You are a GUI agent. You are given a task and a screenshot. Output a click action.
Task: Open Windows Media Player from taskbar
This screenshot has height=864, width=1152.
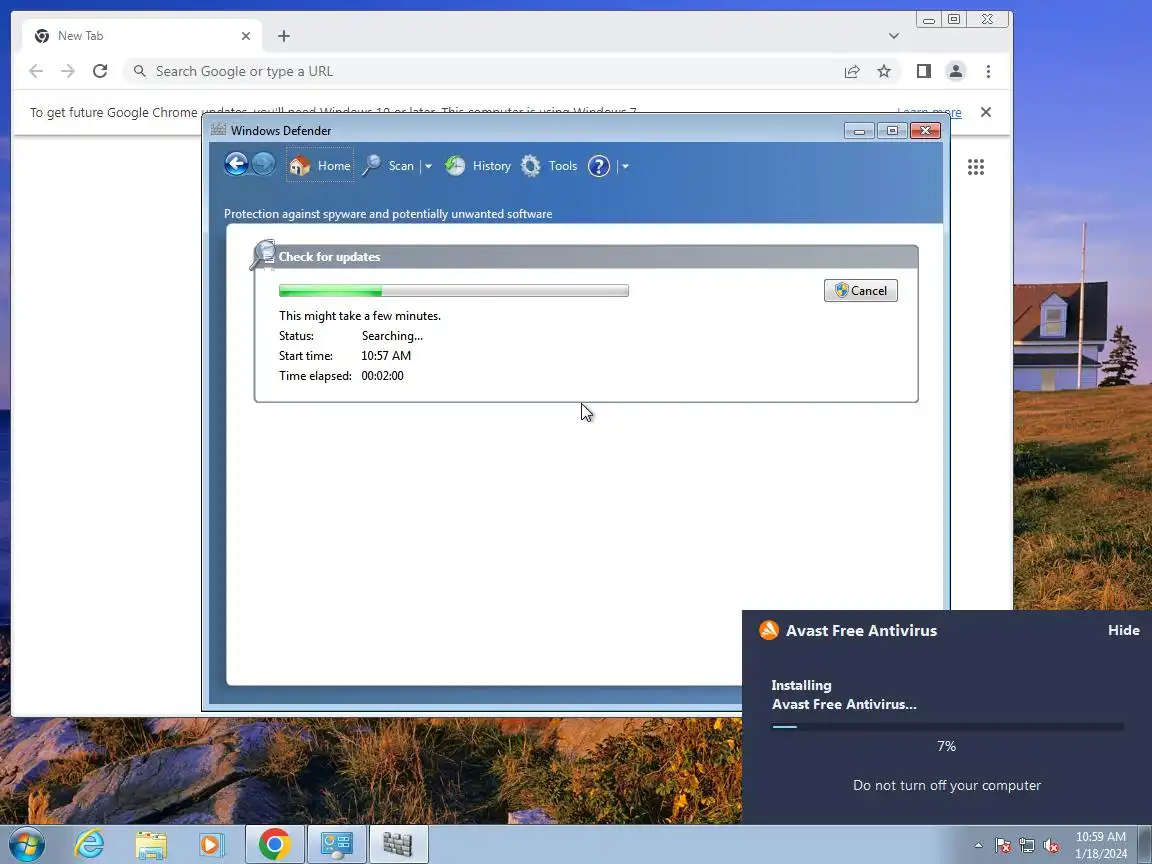(x=211, y=844)
